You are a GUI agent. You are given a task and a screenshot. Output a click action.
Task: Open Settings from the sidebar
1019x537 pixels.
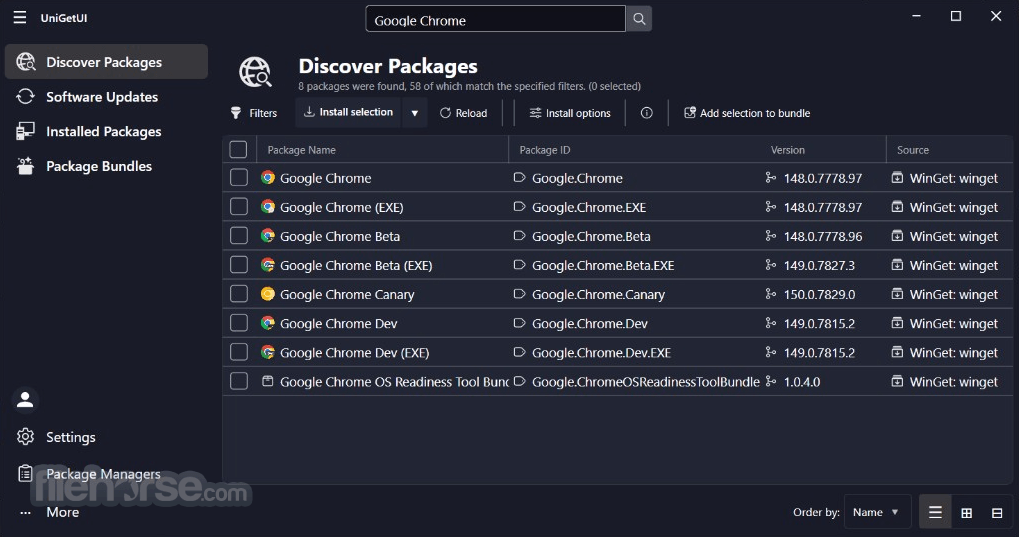(x=70, y=437)
